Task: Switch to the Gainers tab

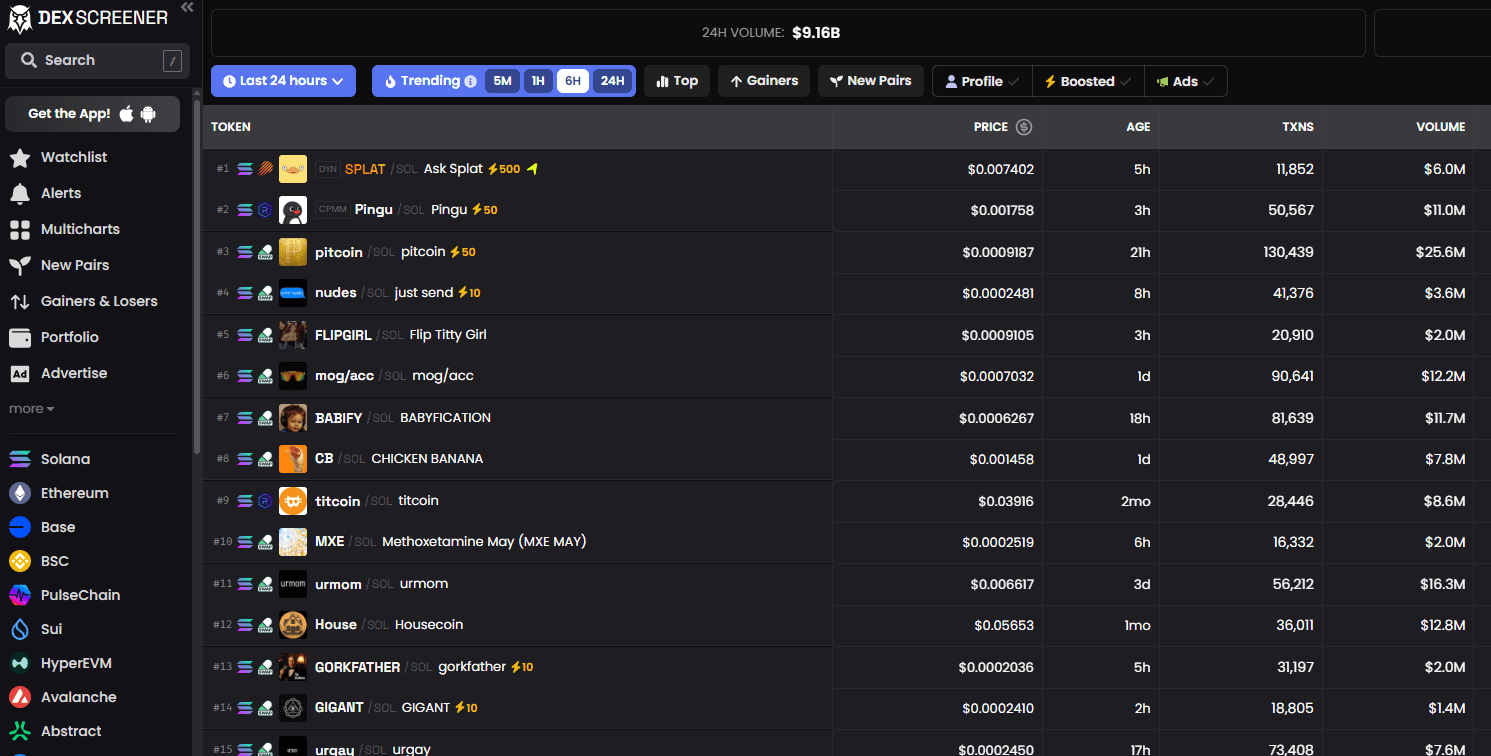Action: [x=764, y=81]
